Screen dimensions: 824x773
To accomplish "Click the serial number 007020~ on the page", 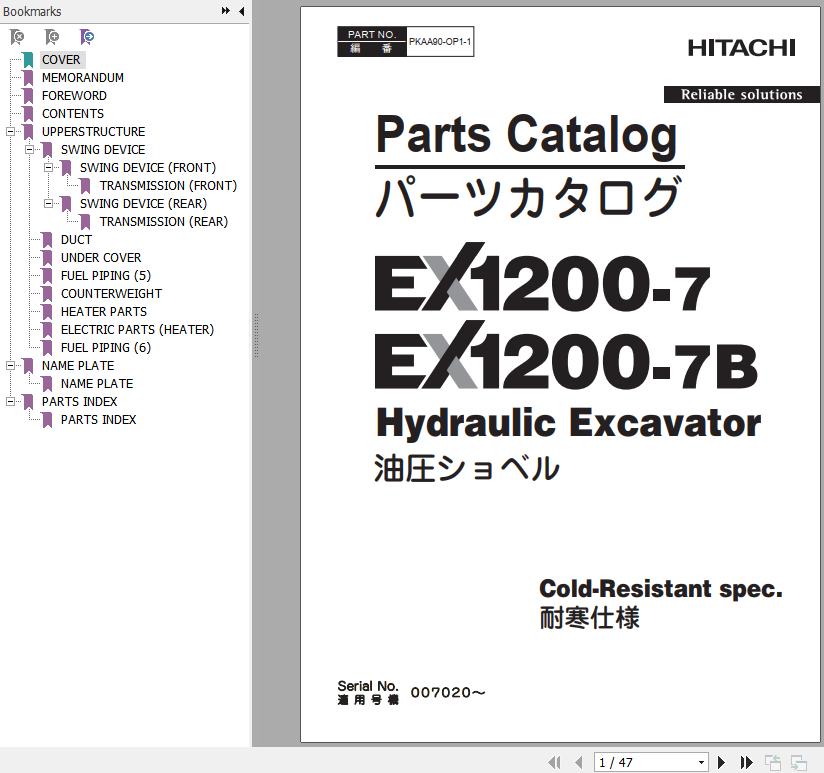I will click(448, 693).
